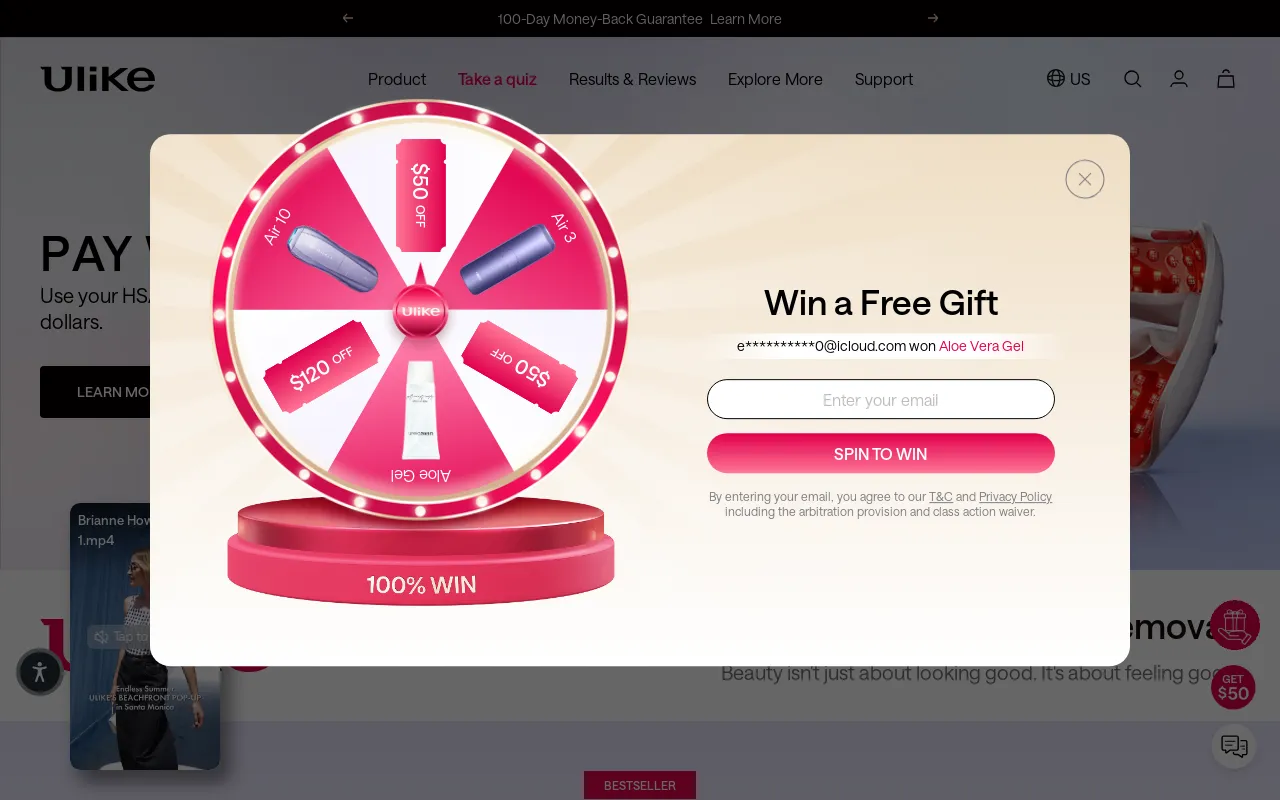Open the shopping bag icon
The image size is (1280, 800).
[1226, 79]
